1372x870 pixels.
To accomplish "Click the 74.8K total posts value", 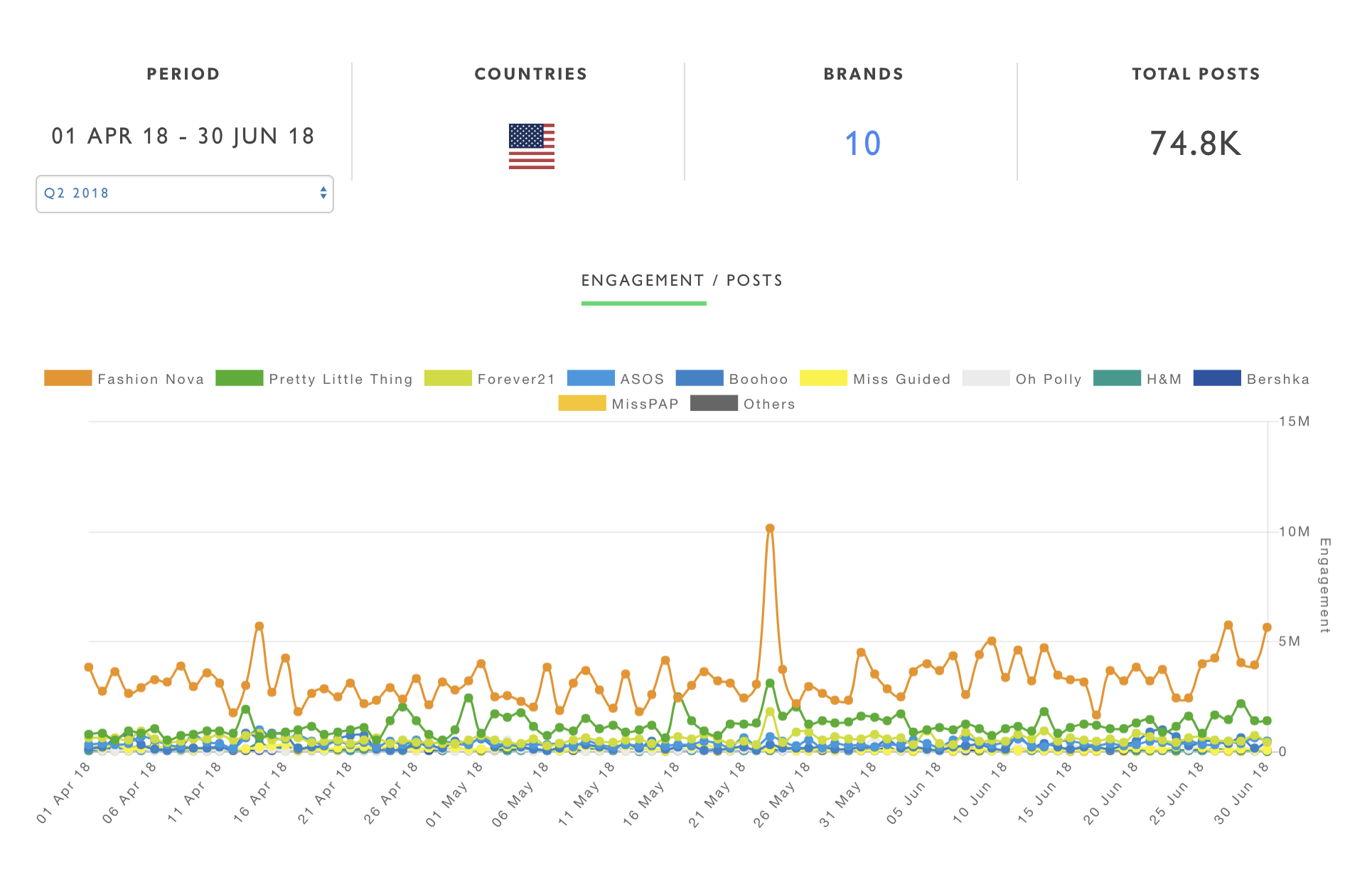I will pos(1195,144).
